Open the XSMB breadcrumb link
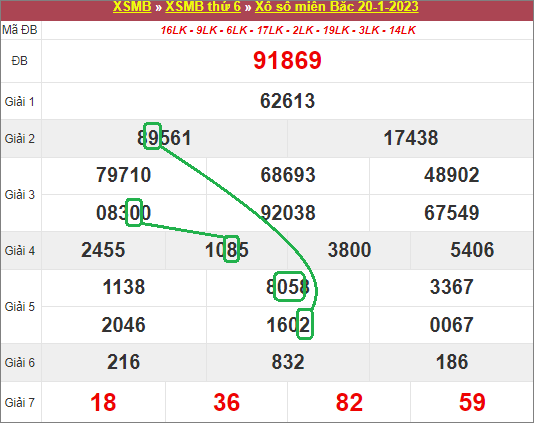The width and height of the screenshot is (534, 423). coord(132,6)
